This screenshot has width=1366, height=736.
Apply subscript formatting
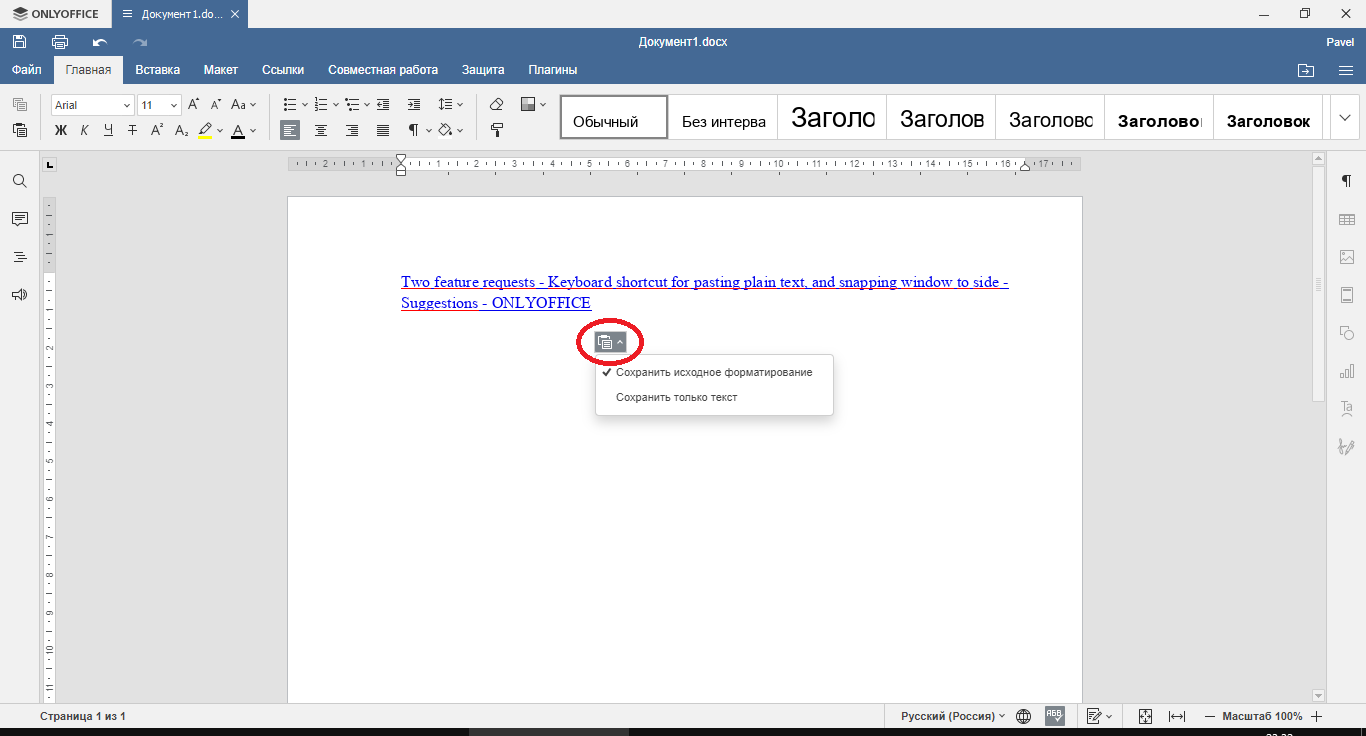181,130
